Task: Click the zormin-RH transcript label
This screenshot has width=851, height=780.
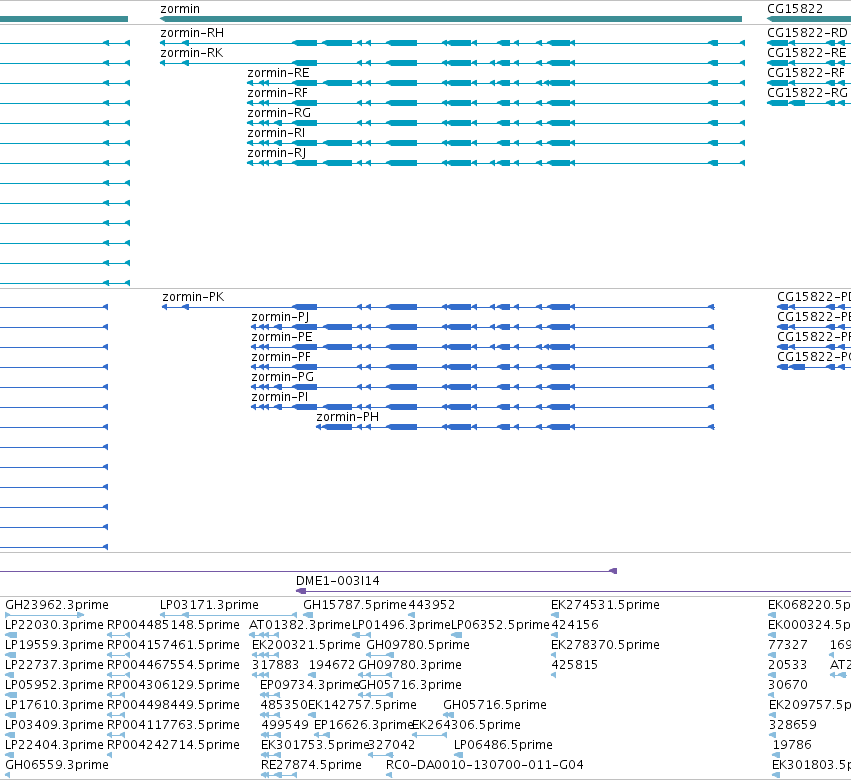Action: (192, 33)
